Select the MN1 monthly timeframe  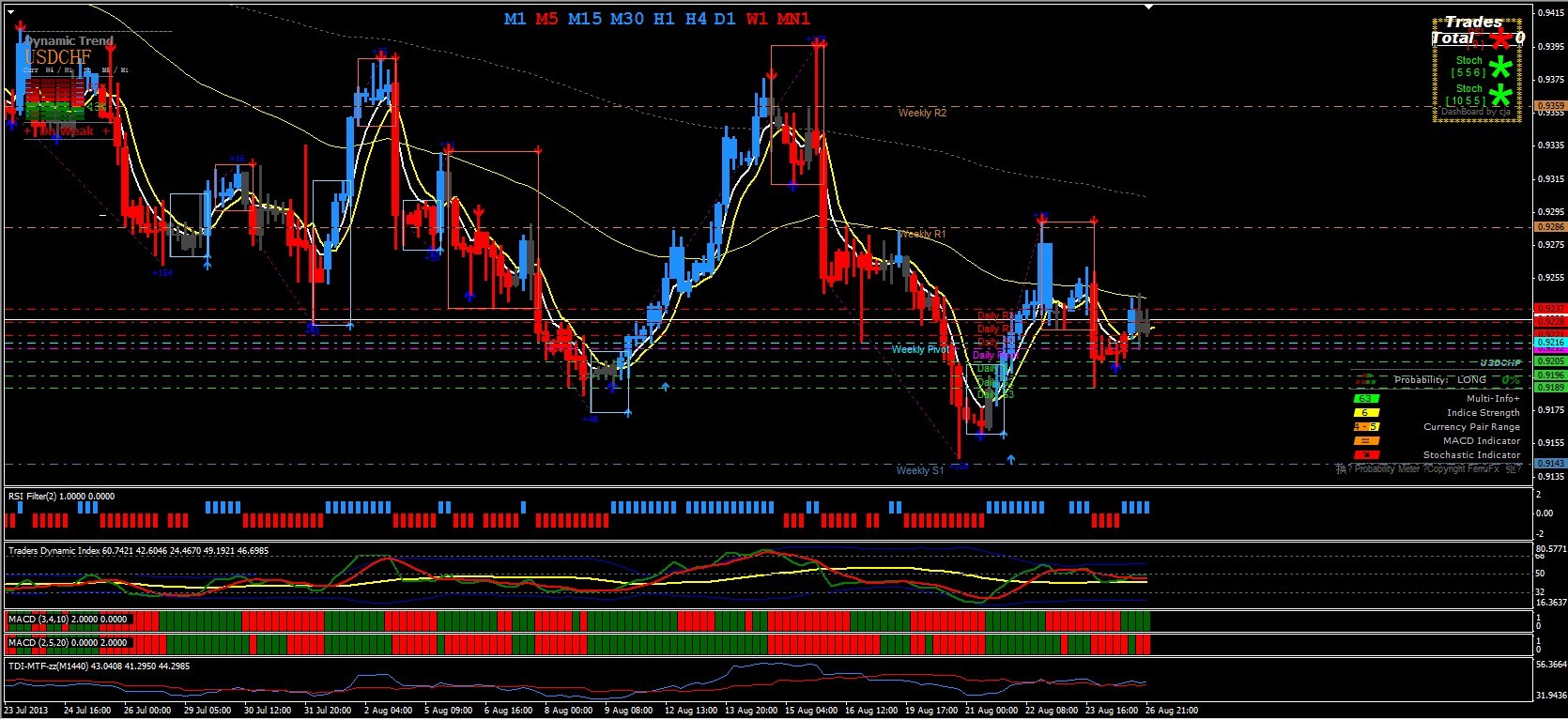click(x=793, y=19)
